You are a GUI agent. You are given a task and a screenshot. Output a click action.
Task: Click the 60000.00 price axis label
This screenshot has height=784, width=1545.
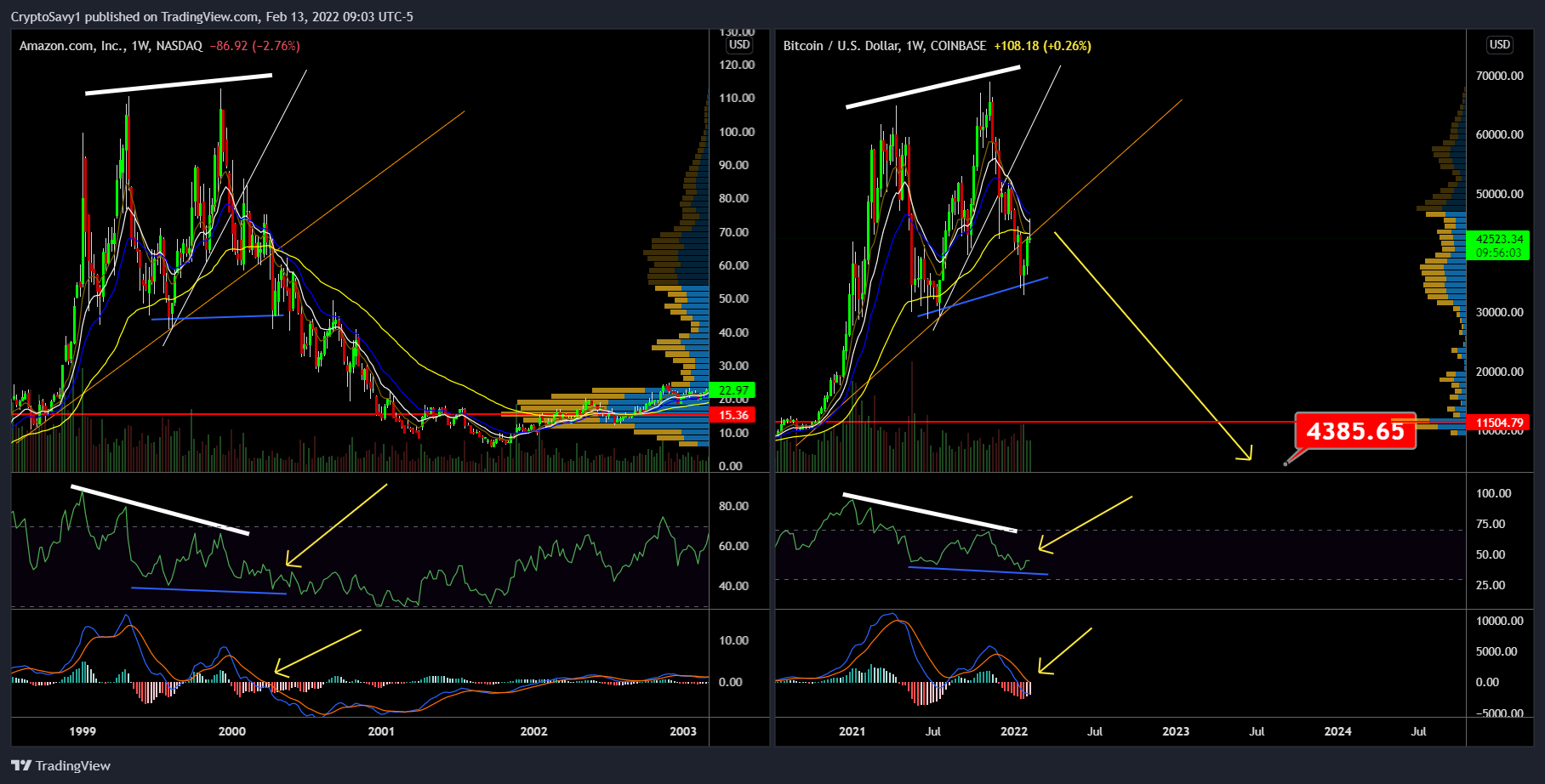[1500, 134]
